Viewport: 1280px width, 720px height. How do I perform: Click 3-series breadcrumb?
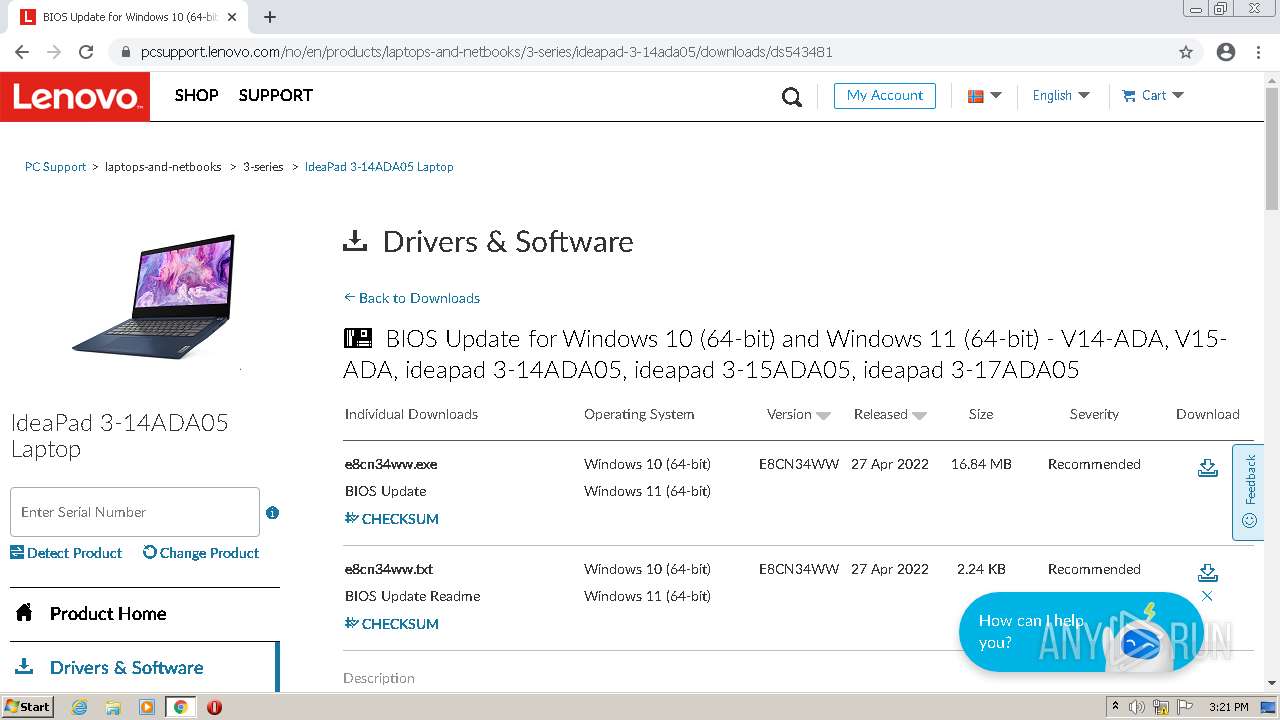[263, 167]
